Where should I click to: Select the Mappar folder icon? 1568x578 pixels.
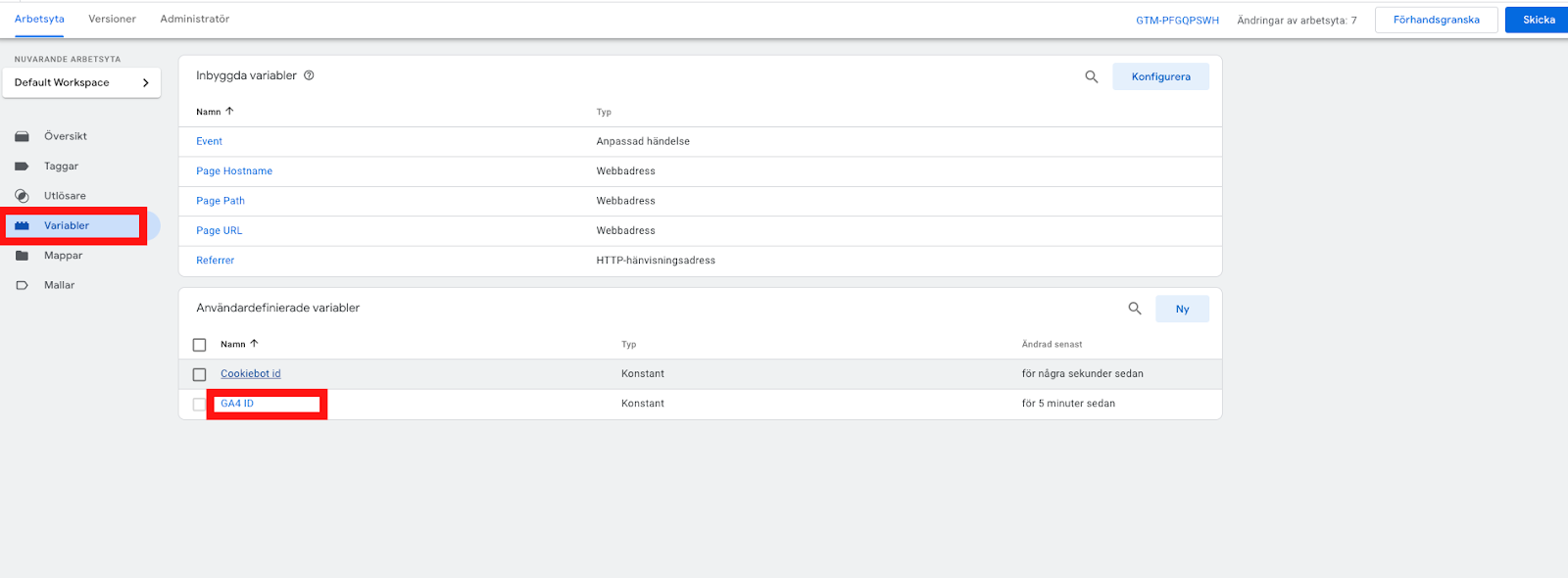[x=22, y=256]
